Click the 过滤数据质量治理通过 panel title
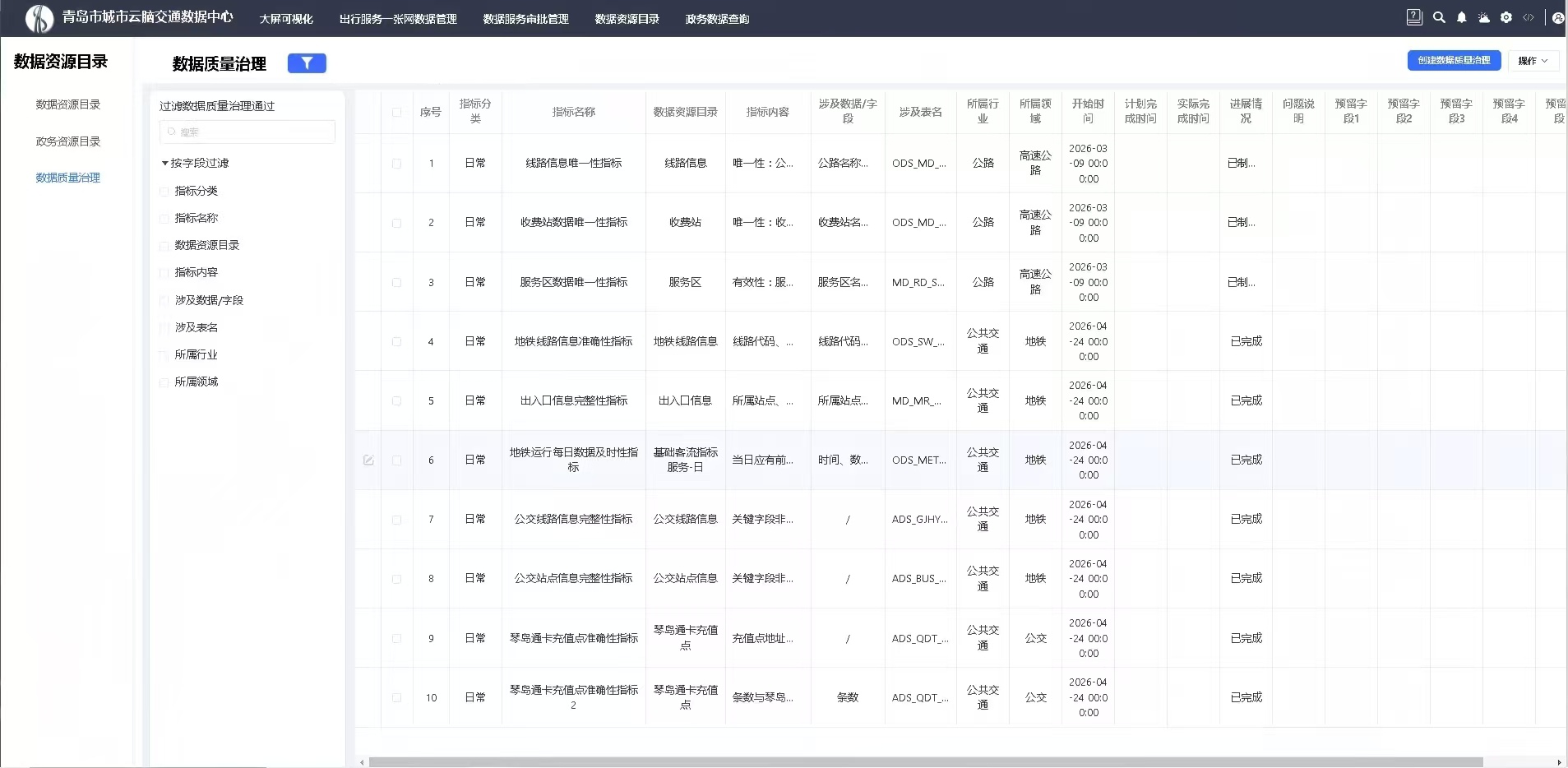 tap(217, 106)
